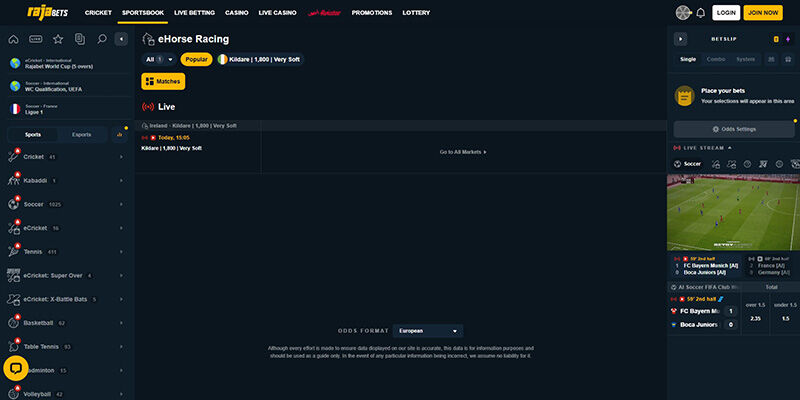The width and height of the screenshot is (800, 400).
Task: Expand the Tennis row chevron
Action: click(121, 252)
